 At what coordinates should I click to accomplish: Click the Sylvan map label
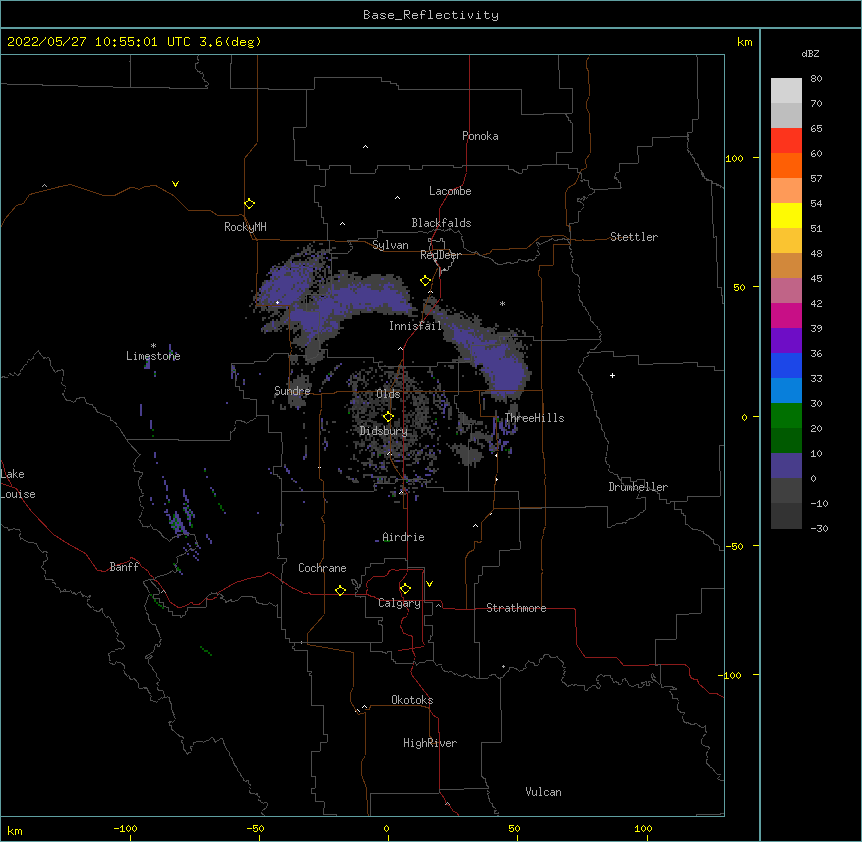point(390,245)
